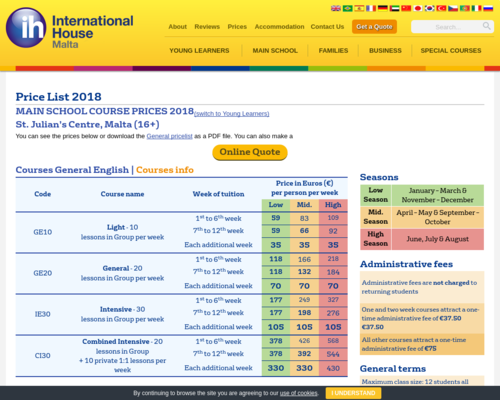
Task: Click the High price column header
Action: click(x=333, y=205)
